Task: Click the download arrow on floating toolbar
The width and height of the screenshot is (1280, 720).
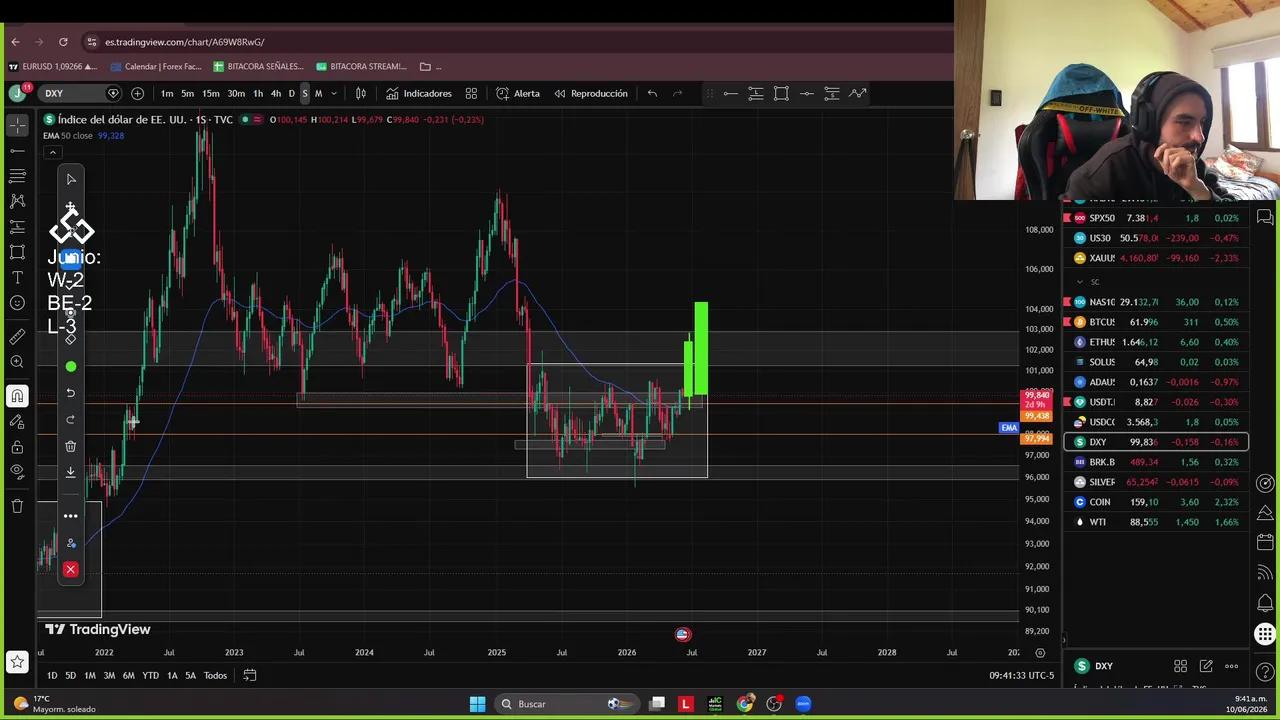Action: click(x=70, y=471)
